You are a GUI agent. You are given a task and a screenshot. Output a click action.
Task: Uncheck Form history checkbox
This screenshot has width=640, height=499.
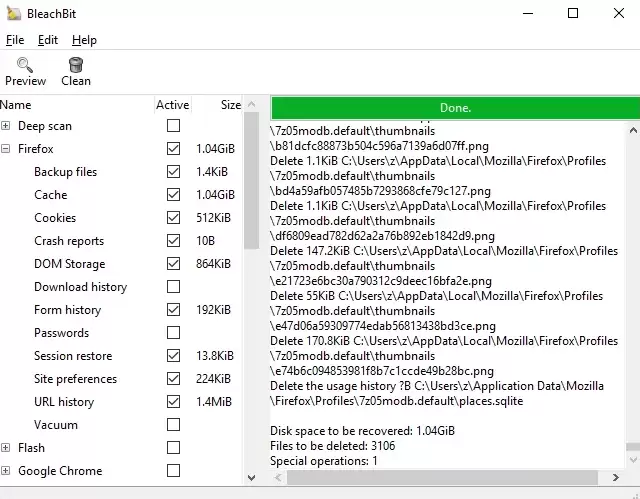point(173,310)
